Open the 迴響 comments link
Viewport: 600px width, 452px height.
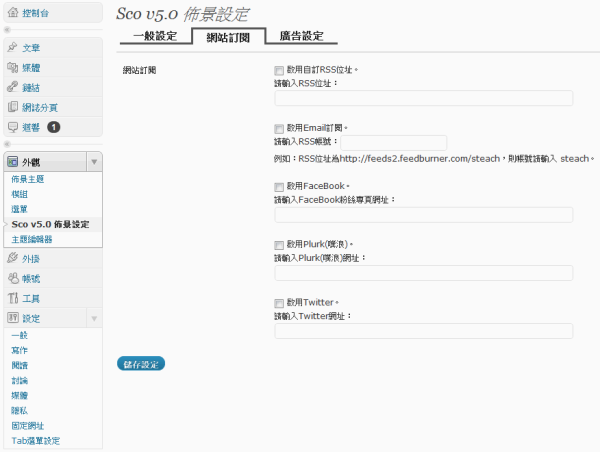[31, 127]
